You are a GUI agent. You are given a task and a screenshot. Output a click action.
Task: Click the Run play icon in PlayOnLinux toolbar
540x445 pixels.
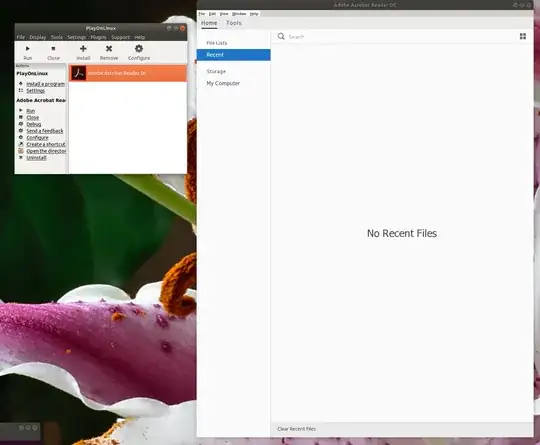point(28,49)
